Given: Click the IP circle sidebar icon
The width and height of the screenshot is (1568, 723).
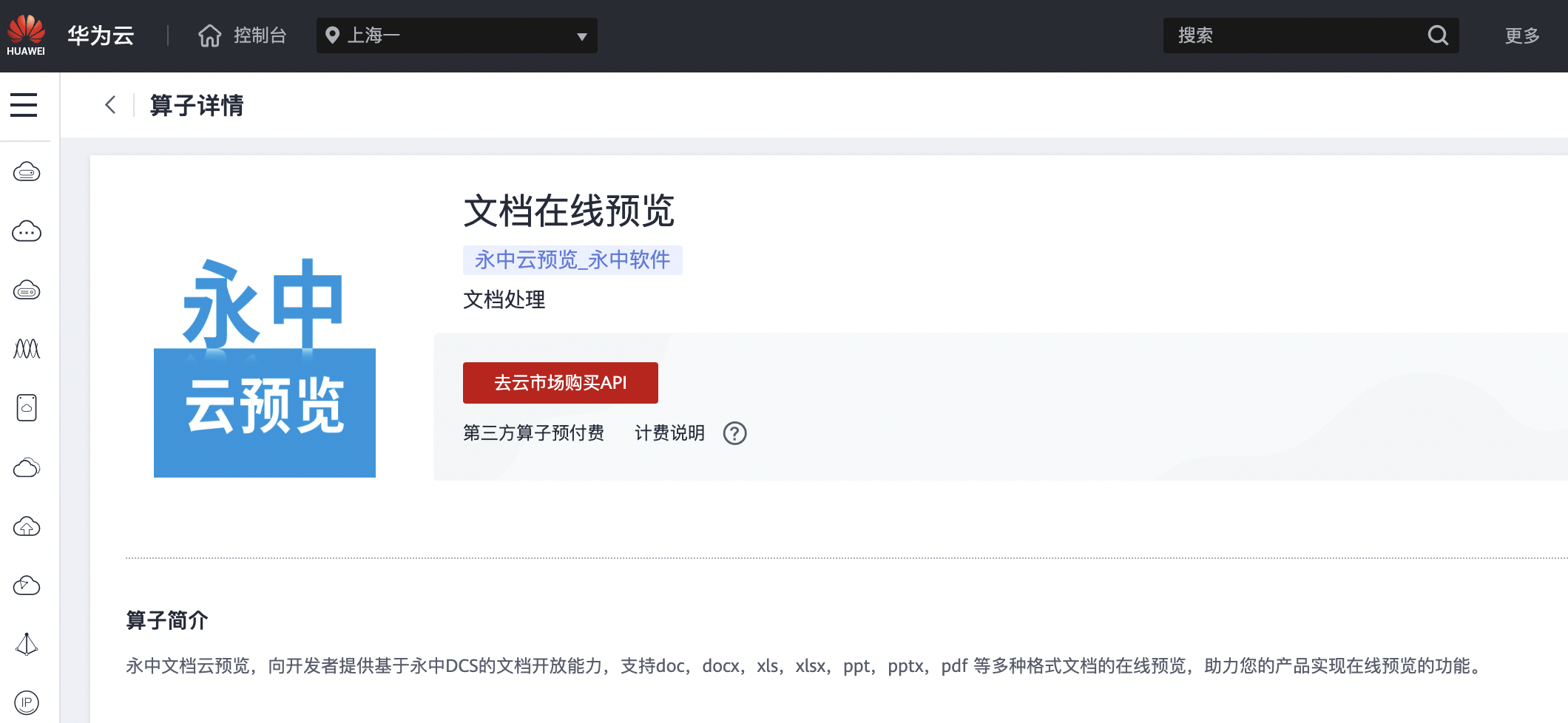Looking at the screenshot, I should pos(27,702).
